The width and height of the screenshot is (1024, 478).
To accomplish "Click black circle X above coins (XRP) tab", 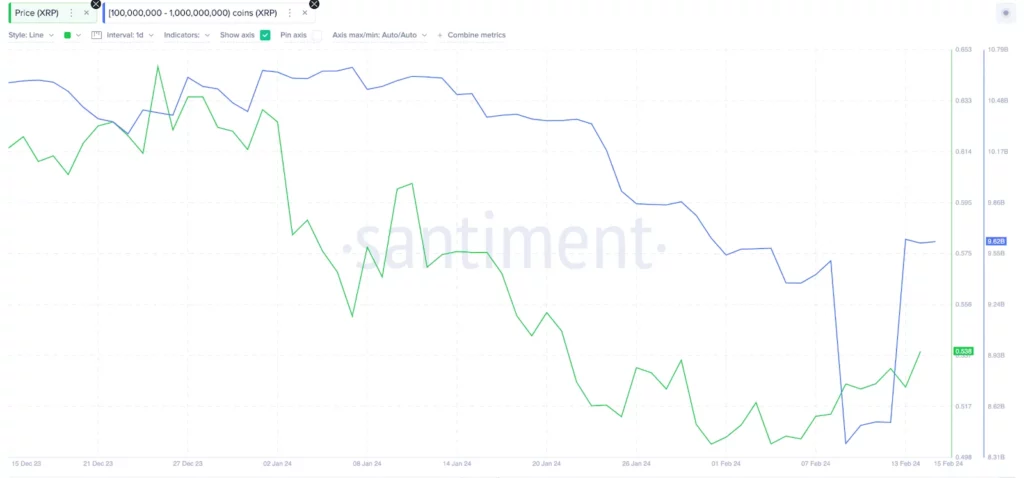I will point(314,4).
